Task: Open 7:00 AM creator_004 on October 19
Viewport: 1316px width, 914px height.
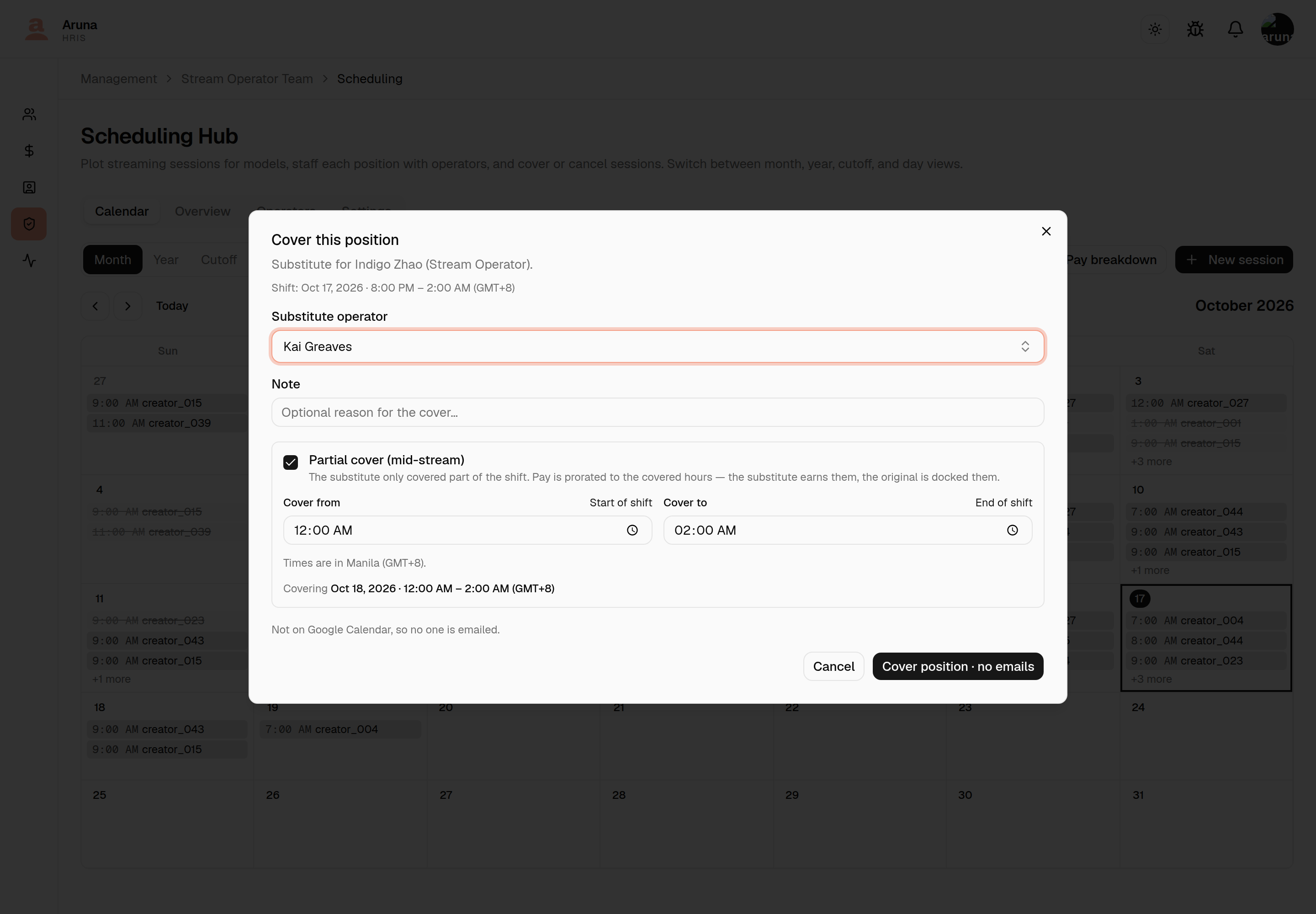Action: point(340,729)
